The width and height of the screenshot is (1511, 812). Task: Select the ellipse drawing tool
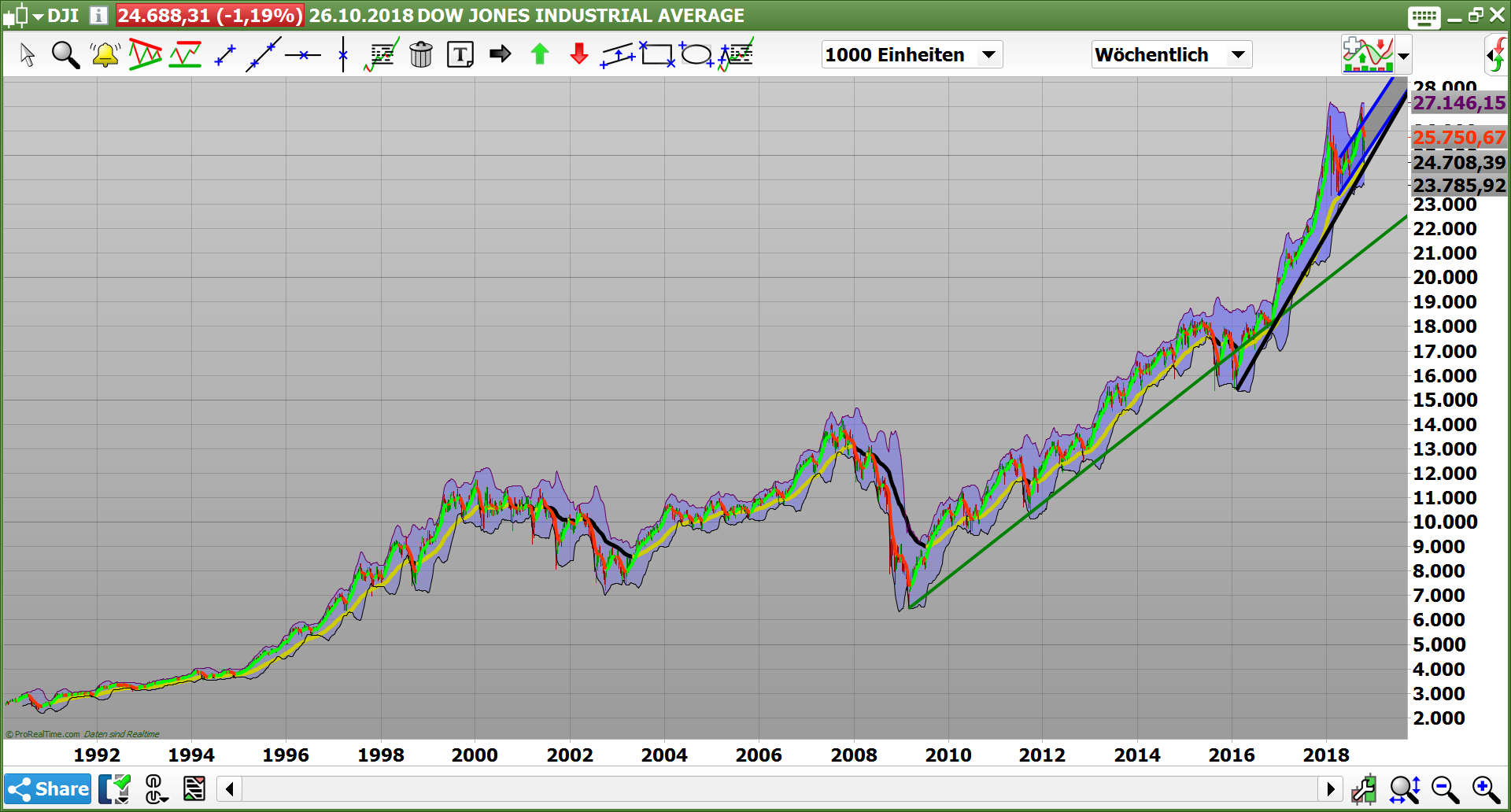[x=696, y=54]
